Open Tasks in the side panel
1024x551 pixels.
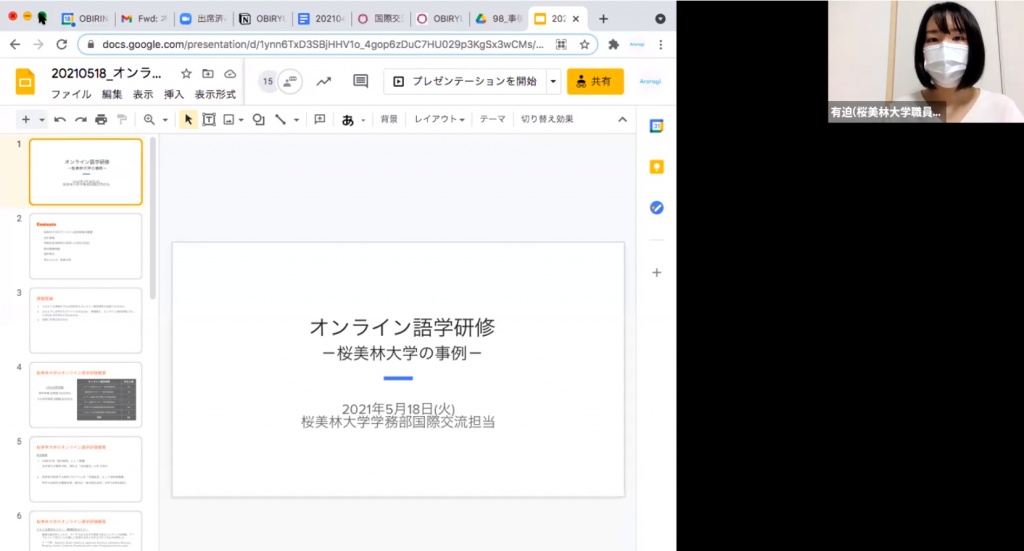pyautogui.click(x=656, y=208)
